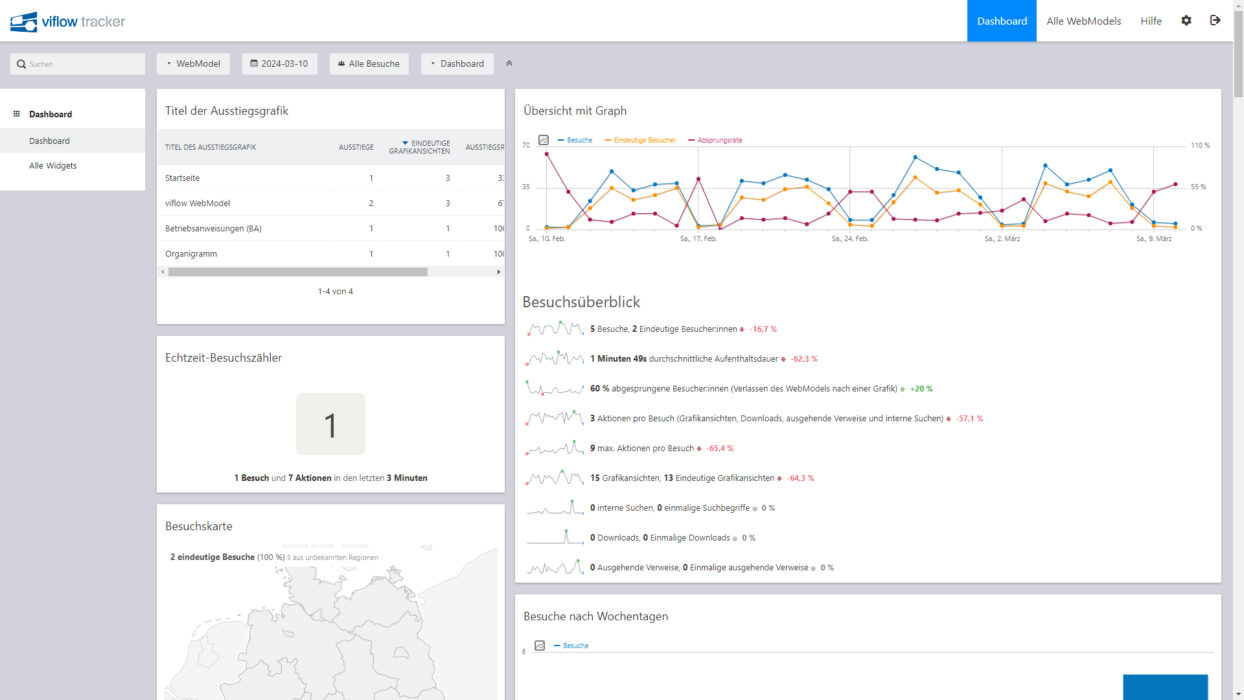Click Sa., 9. März axis label
Viewport: 1244px width, 700px height.
coord(1153,239)
